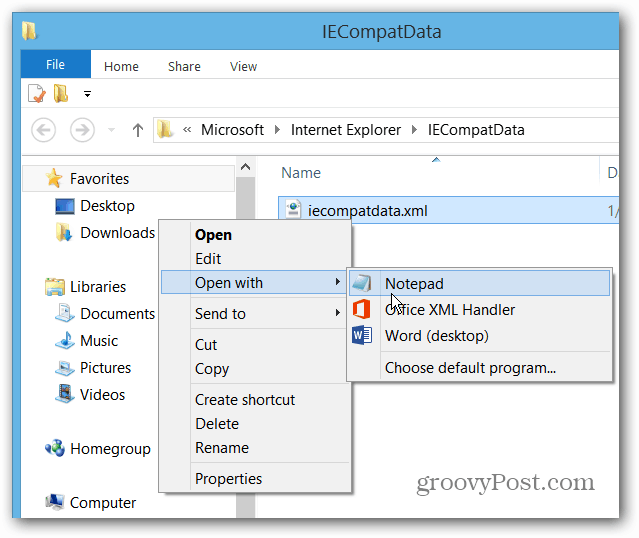The height and width of the screenshot is (538, 639).
Task: Select Libraries in the navigation pane
Action: pyautogui.click(x=98, y=287)
